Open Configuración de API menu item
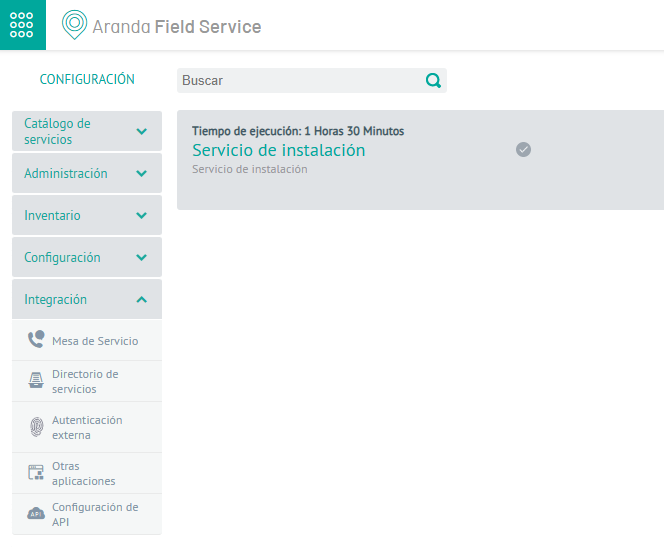This screenshot has height=548, width=664. click(x=87, y=514)
